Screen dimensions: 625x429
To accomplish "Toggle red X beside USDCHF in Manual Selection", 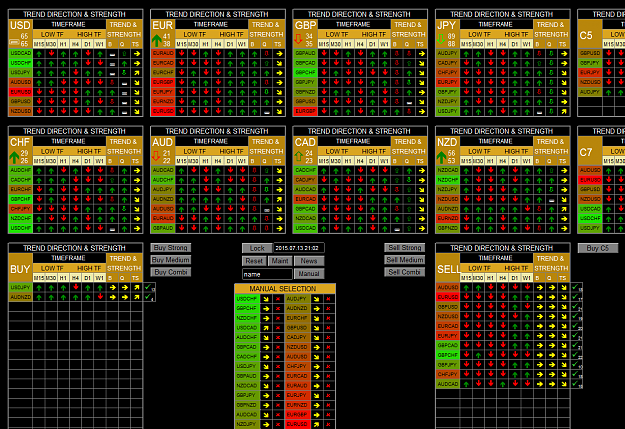I will coord(278,299).
